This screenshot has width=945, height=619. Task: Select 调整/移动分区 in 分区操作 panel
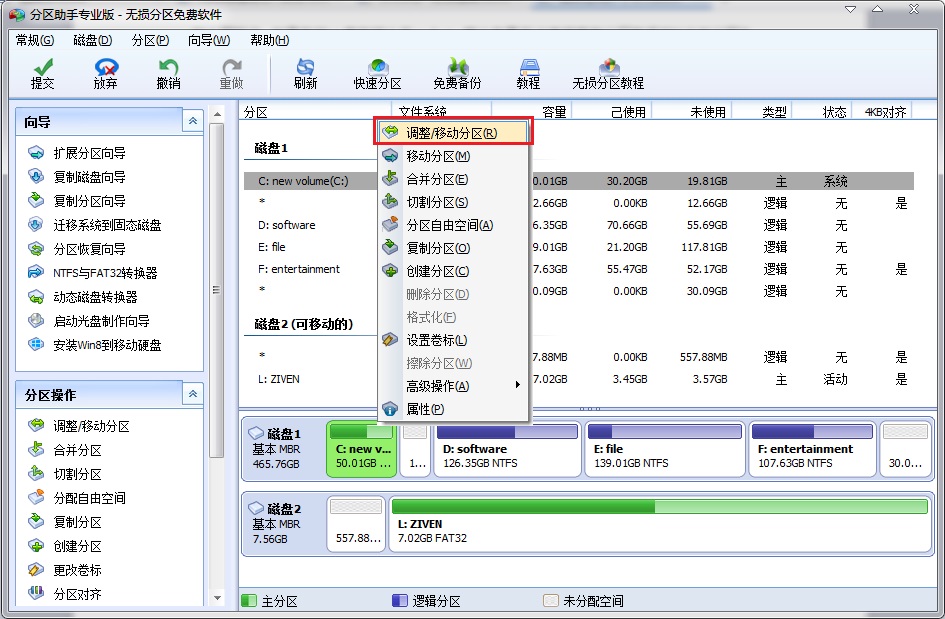point(79,426)
